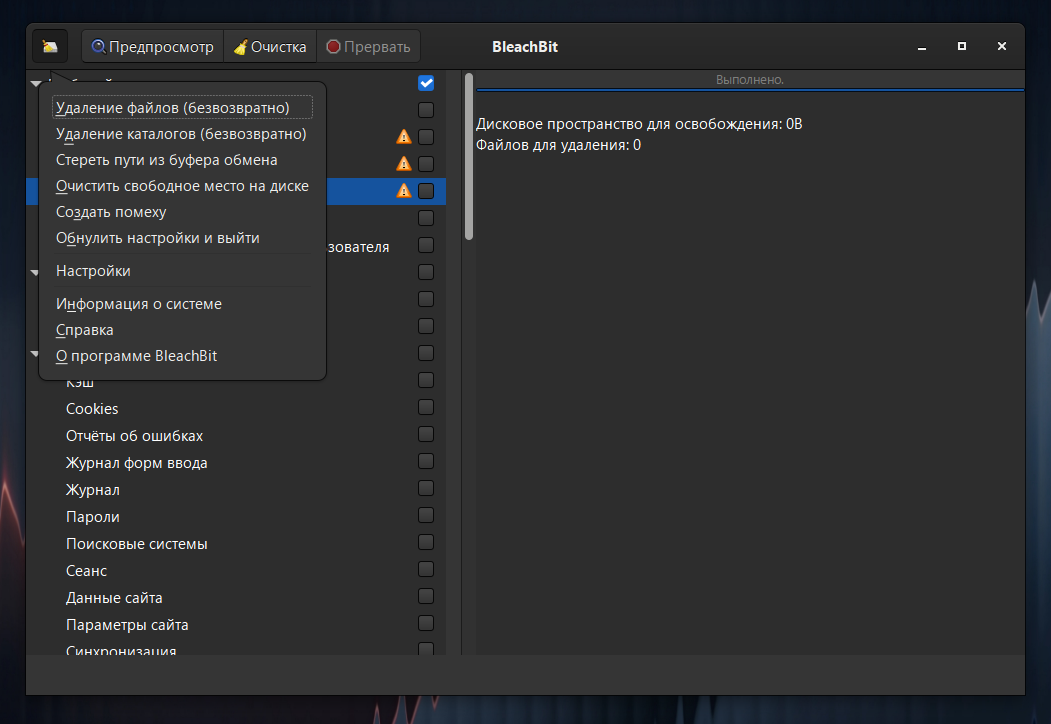Open Информация о системе
Image resolution: width=1051 pixels, height=724 pixels.
tap(182, 304)
